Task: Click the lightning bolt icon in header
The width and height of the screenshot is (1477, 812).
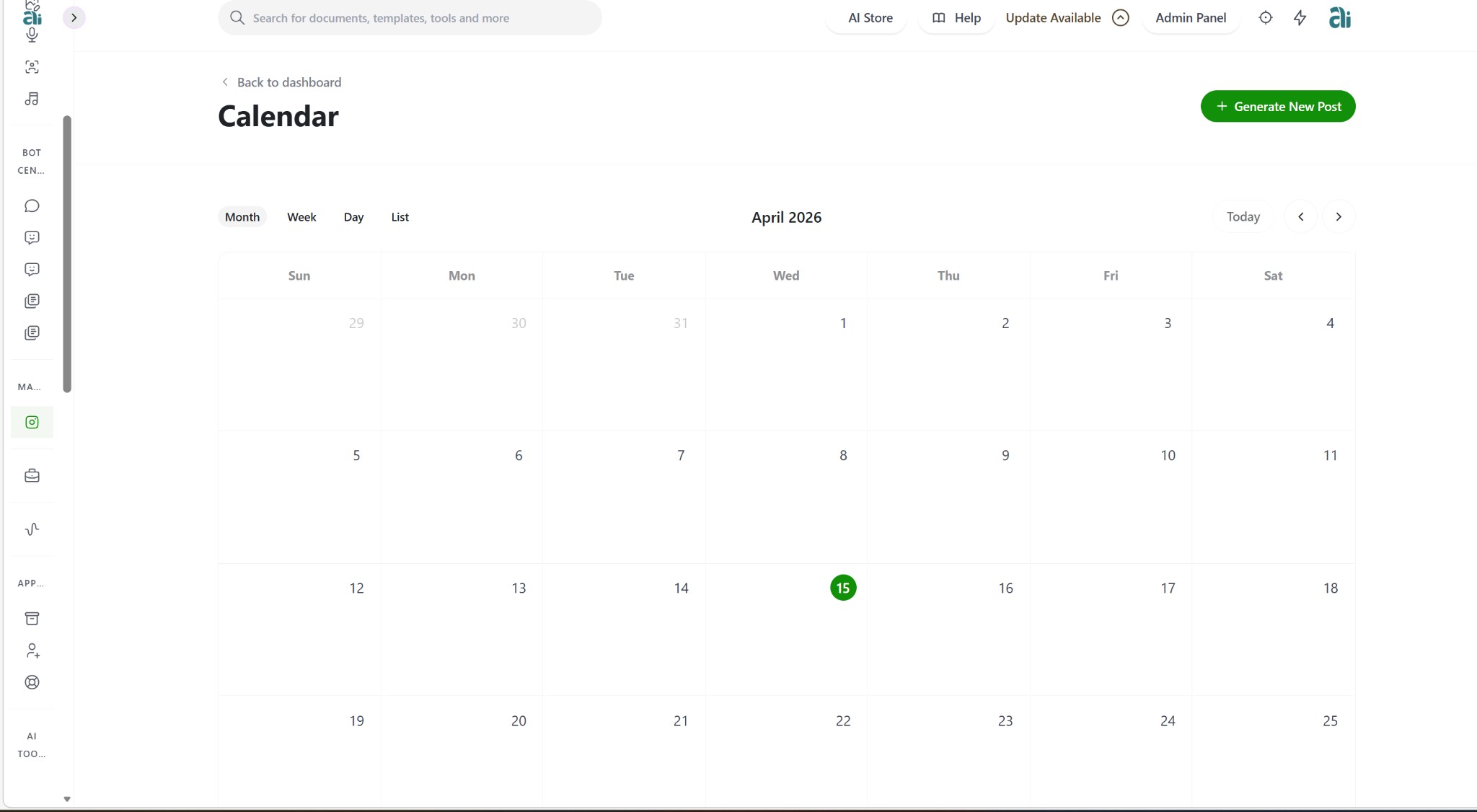Action: pyautogui.click(x=1300, y=18)
